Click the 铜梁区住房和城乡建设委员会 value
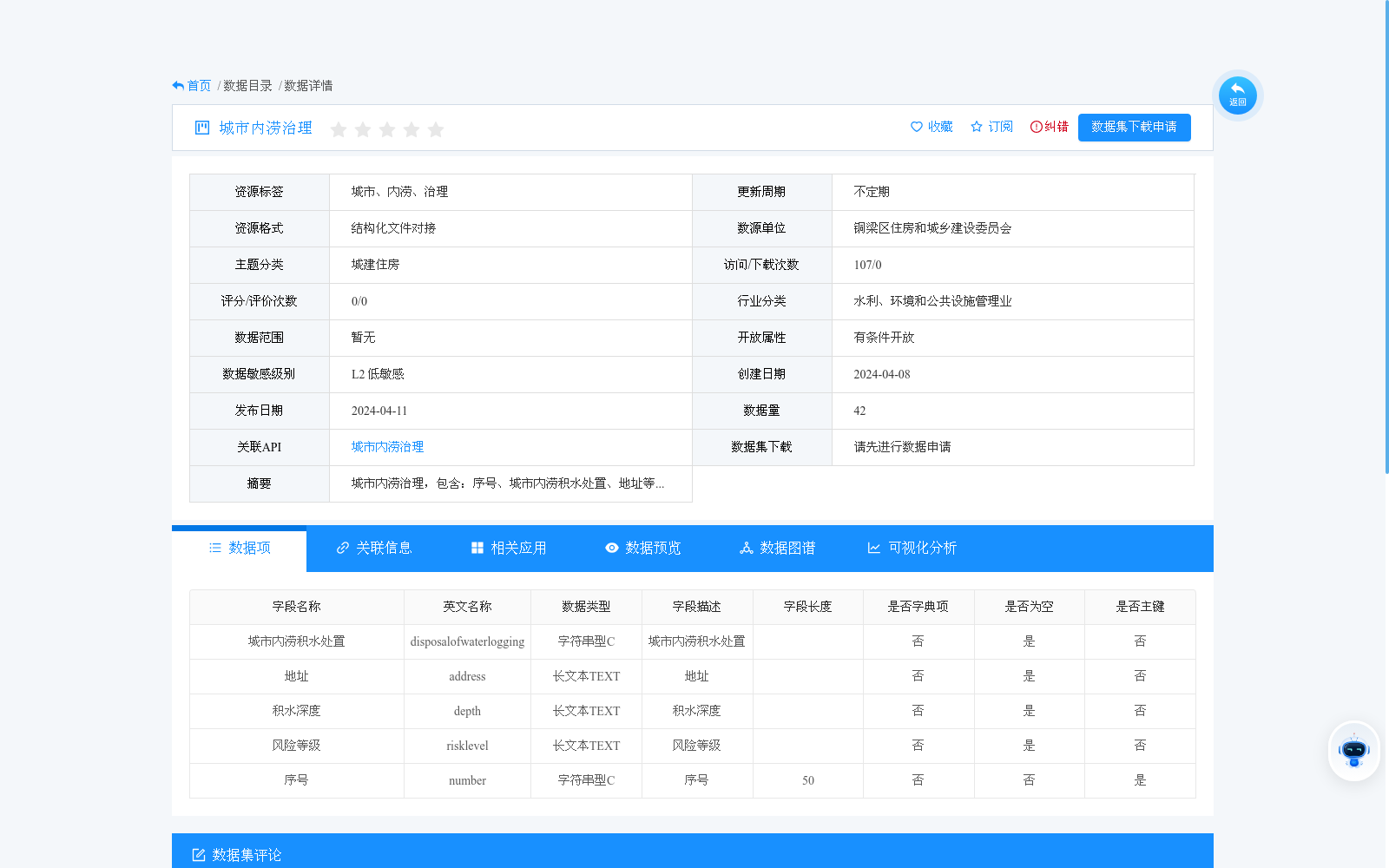The height and width of the screenshot is (868, 1389). tap(932, 228)
